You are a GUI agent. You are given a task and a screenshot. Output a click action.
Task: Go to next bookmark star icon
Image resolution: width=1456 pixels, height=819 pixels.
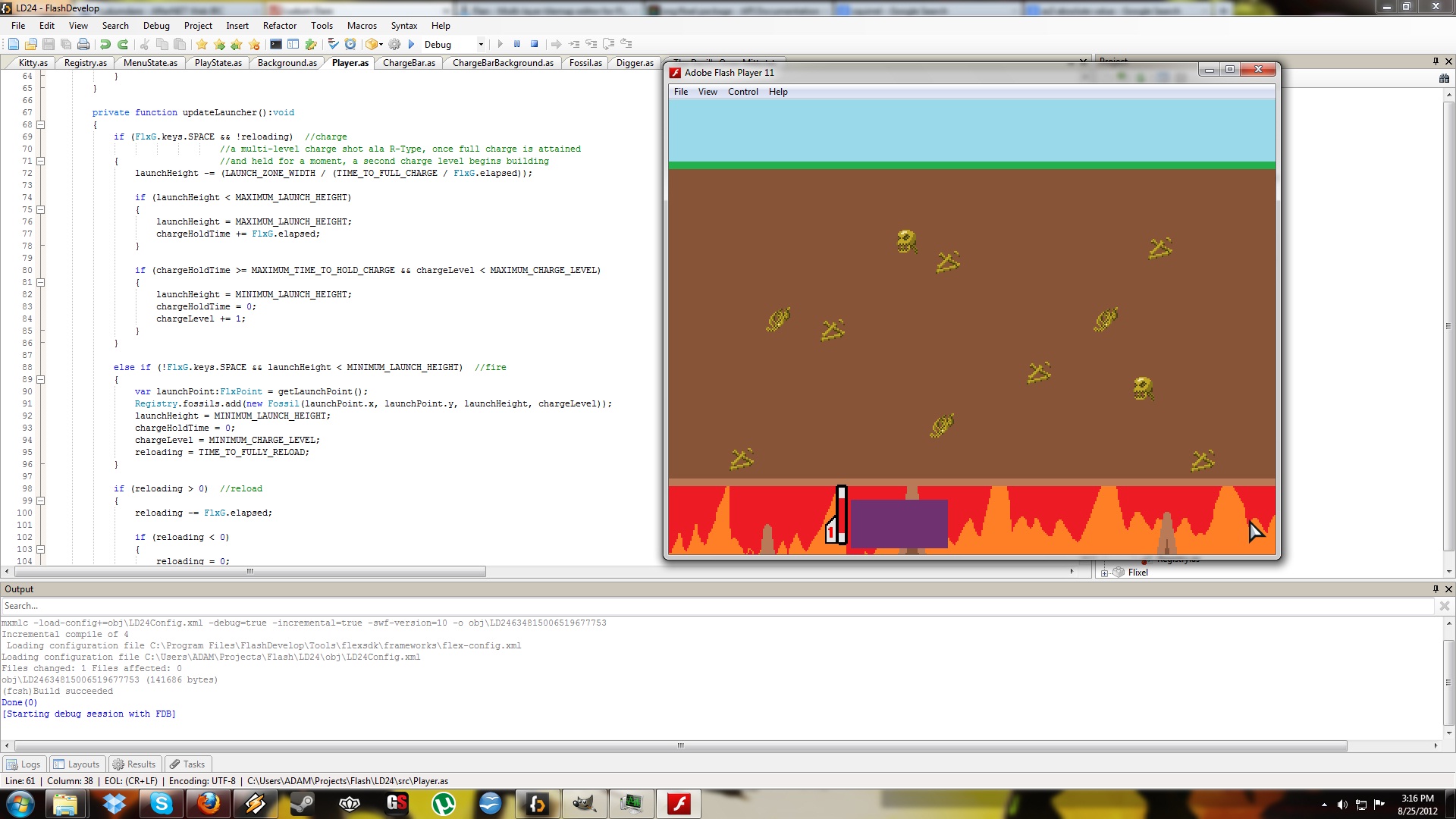click(x=220, y=45)
